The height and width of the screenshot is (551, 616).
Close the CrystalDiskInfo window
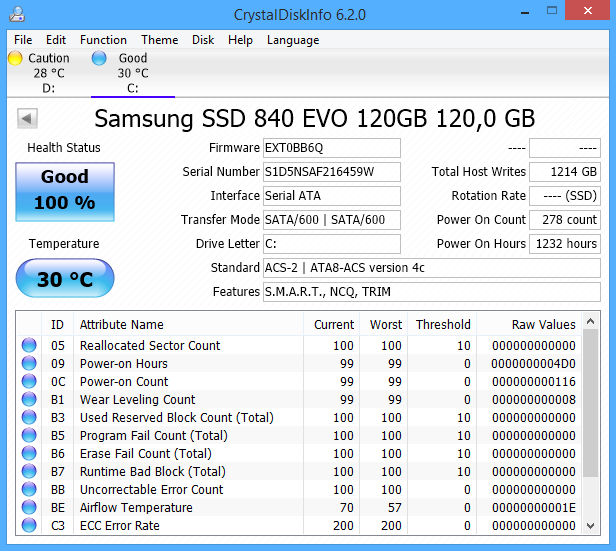[x=587, y=10]
